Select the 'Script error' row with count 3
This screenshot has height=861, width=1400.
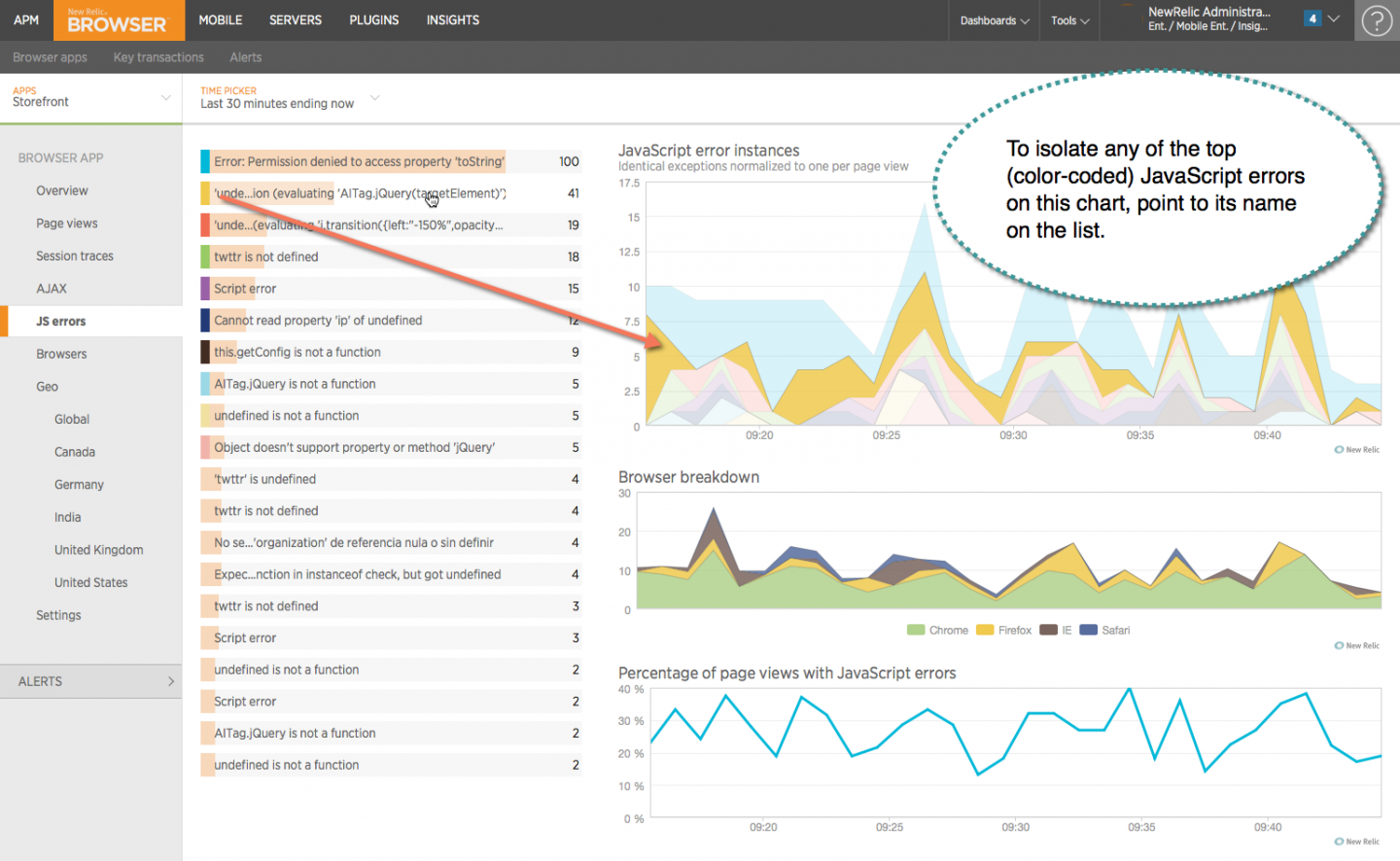(x=391, y=637)
